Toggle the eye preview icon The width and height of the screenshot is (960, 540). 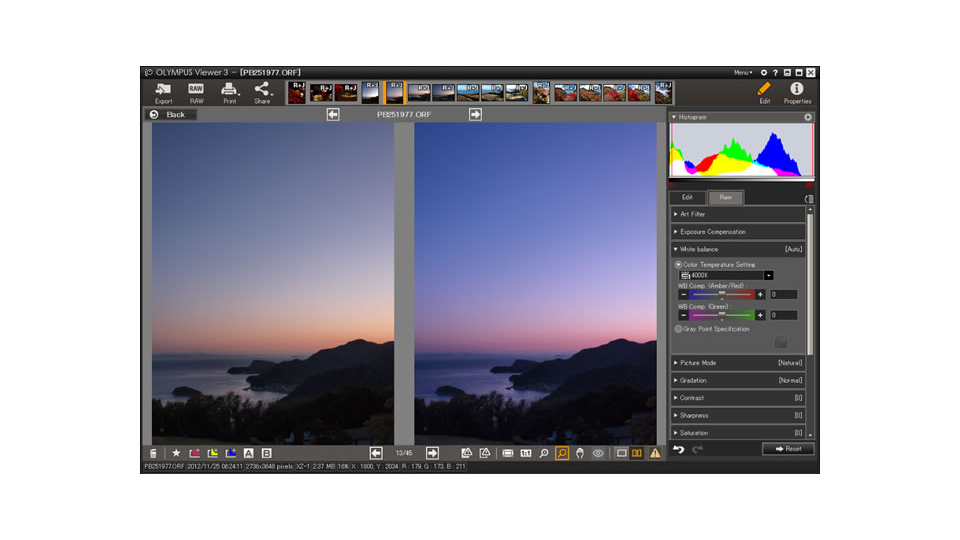point(598,453)
